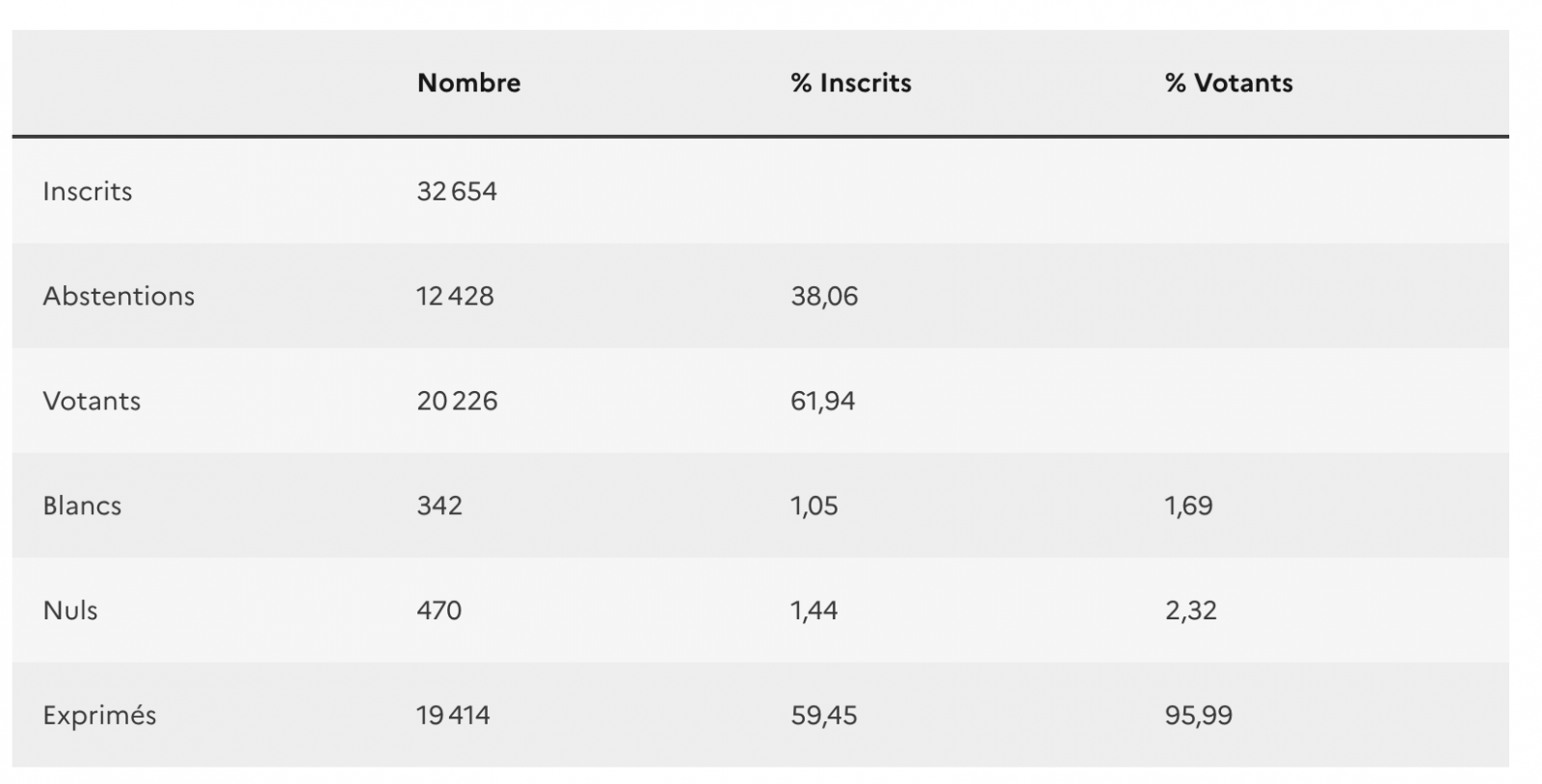Click the 20 226 voters count
Screen dimensions: 1542x784
tap(457, 401)
